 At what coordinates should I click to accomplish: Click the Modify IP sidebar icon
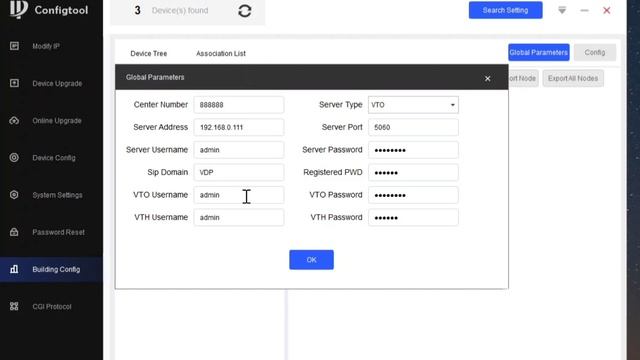tap(14, 46)
